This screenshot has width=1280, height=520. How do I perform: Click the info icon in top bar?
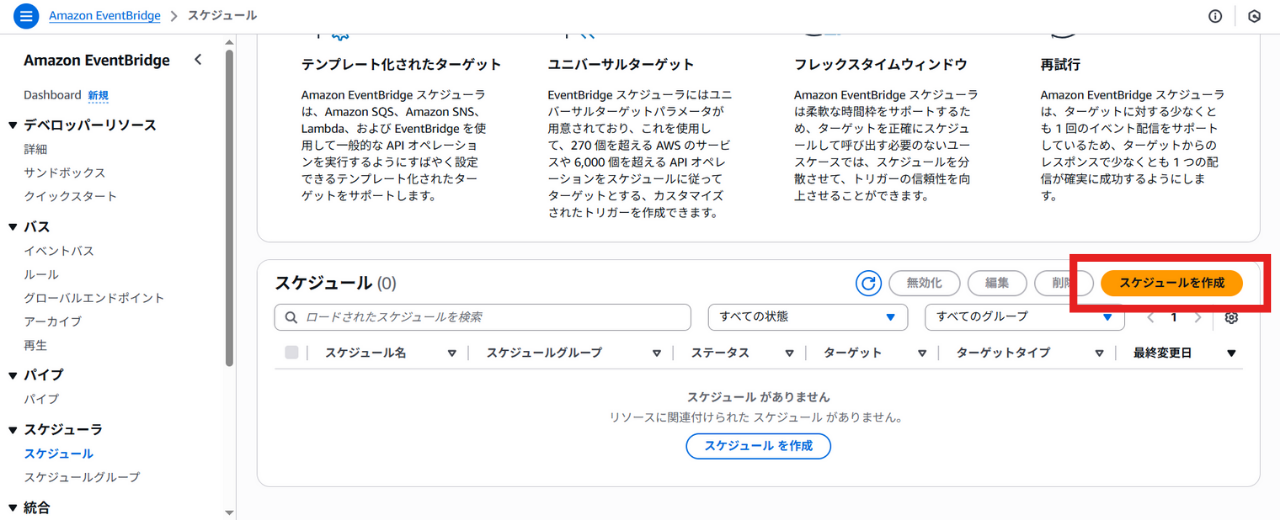tap(1215, 16)
